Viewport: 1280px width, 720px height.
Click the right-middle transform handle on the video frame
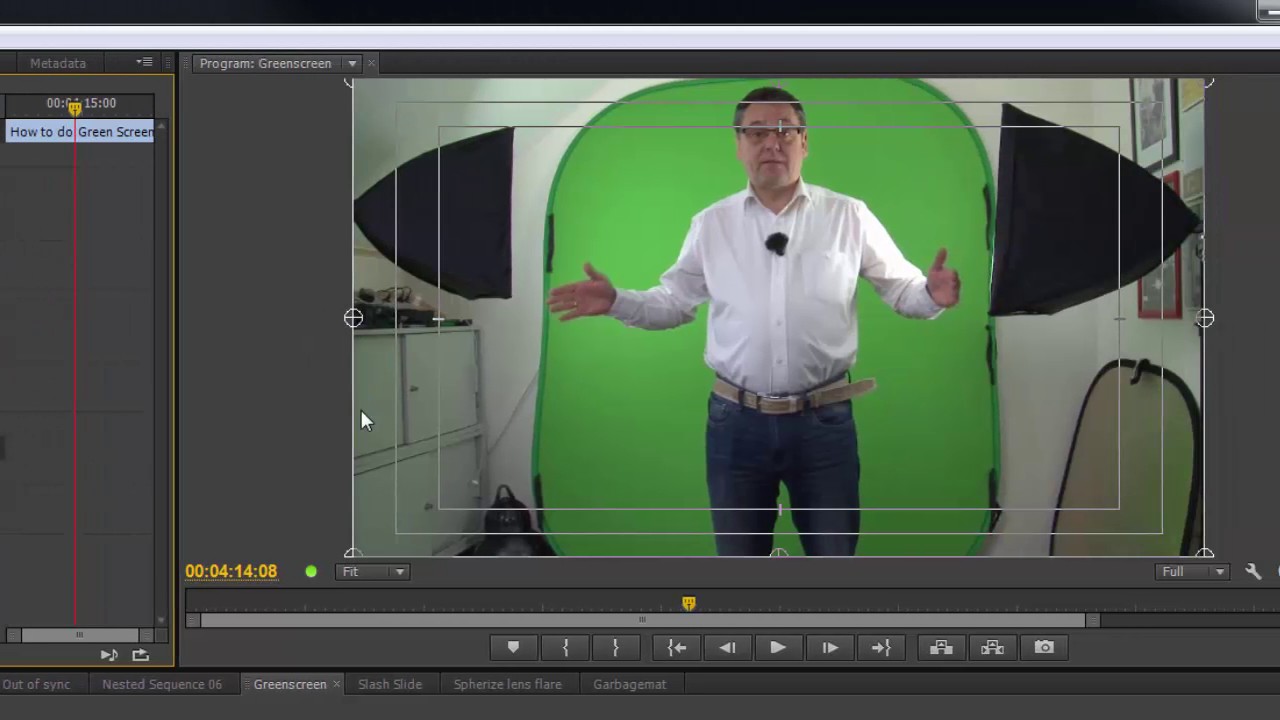[x=1205, y=318]
